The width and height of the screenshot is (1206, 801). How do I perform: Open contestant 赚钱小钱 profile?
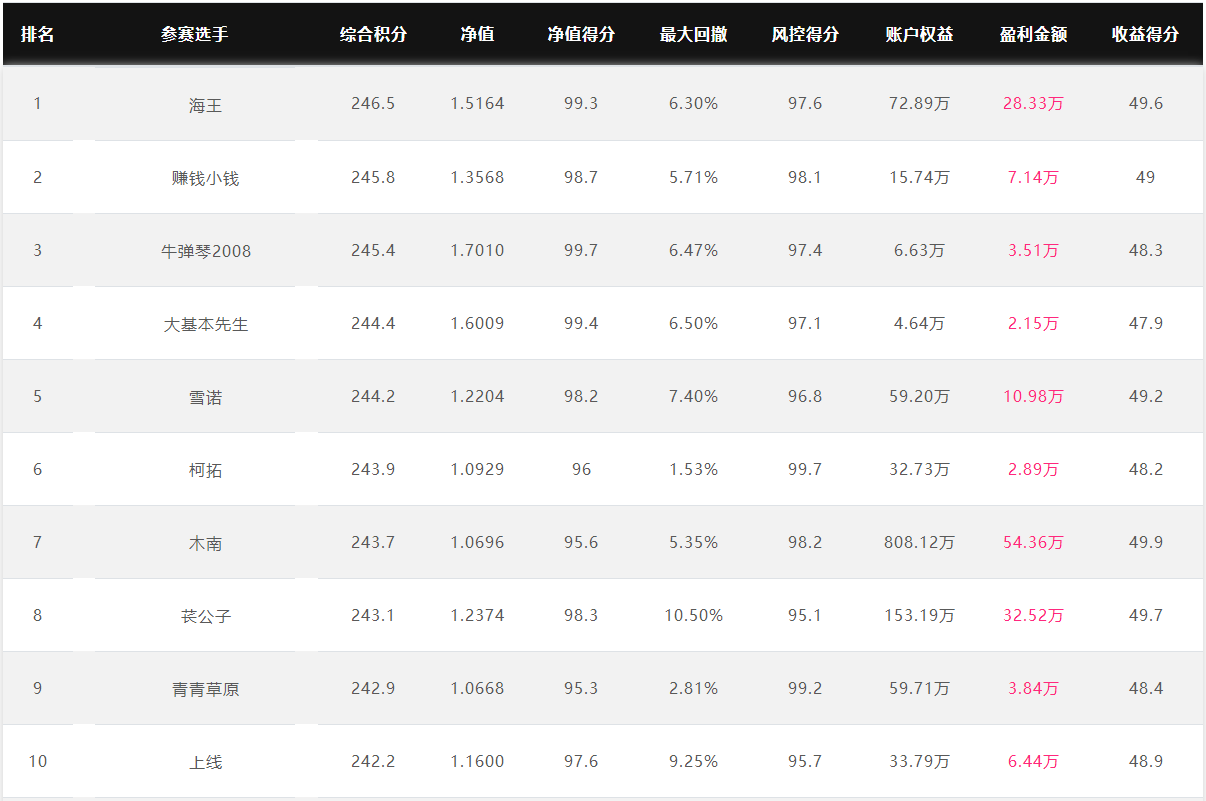pyautogui.click(x=205, y=178)
